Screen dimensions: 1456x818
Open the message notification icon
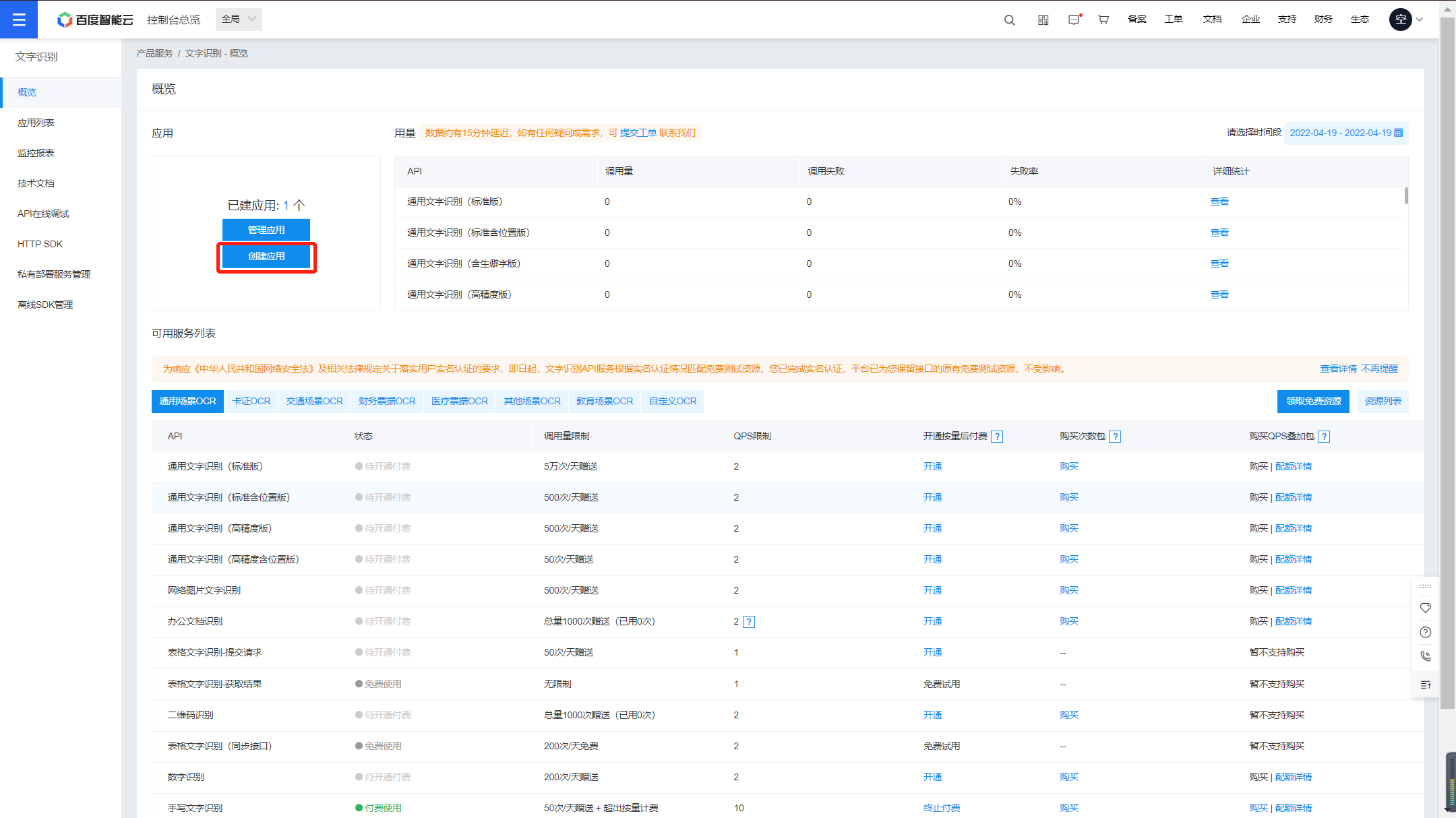[1074, 20]
